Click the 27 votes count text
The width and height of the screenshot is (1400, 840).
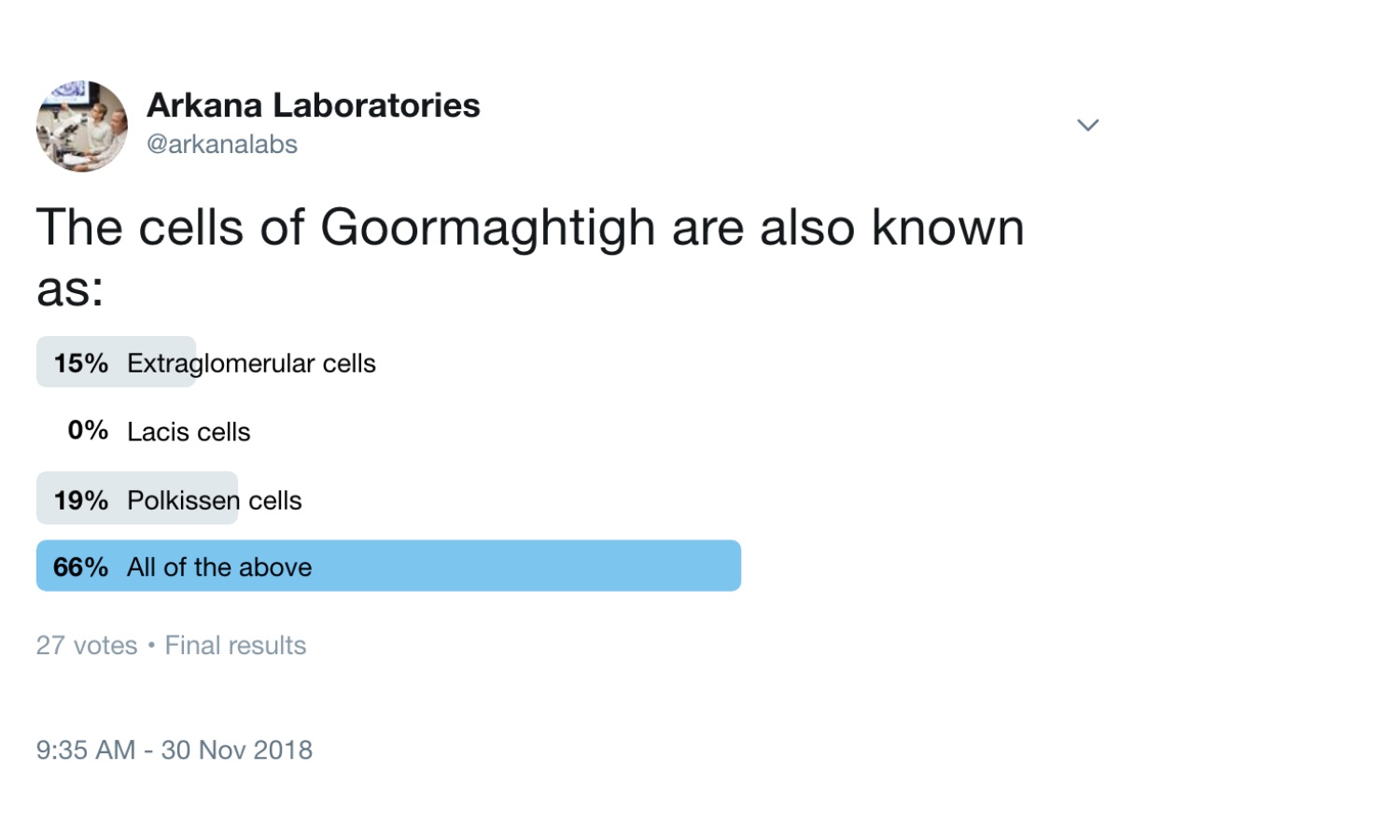tap(87, 645)
